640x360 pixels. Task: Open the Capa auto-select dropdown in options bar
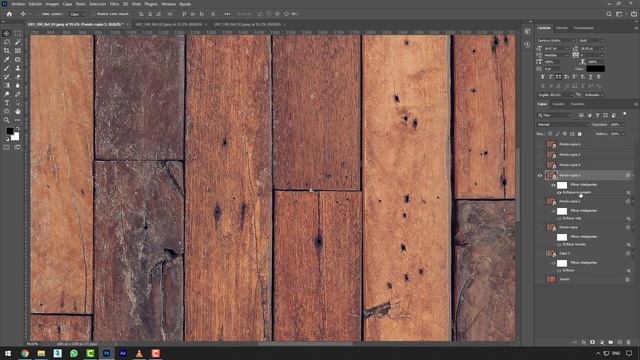point(77,14)
